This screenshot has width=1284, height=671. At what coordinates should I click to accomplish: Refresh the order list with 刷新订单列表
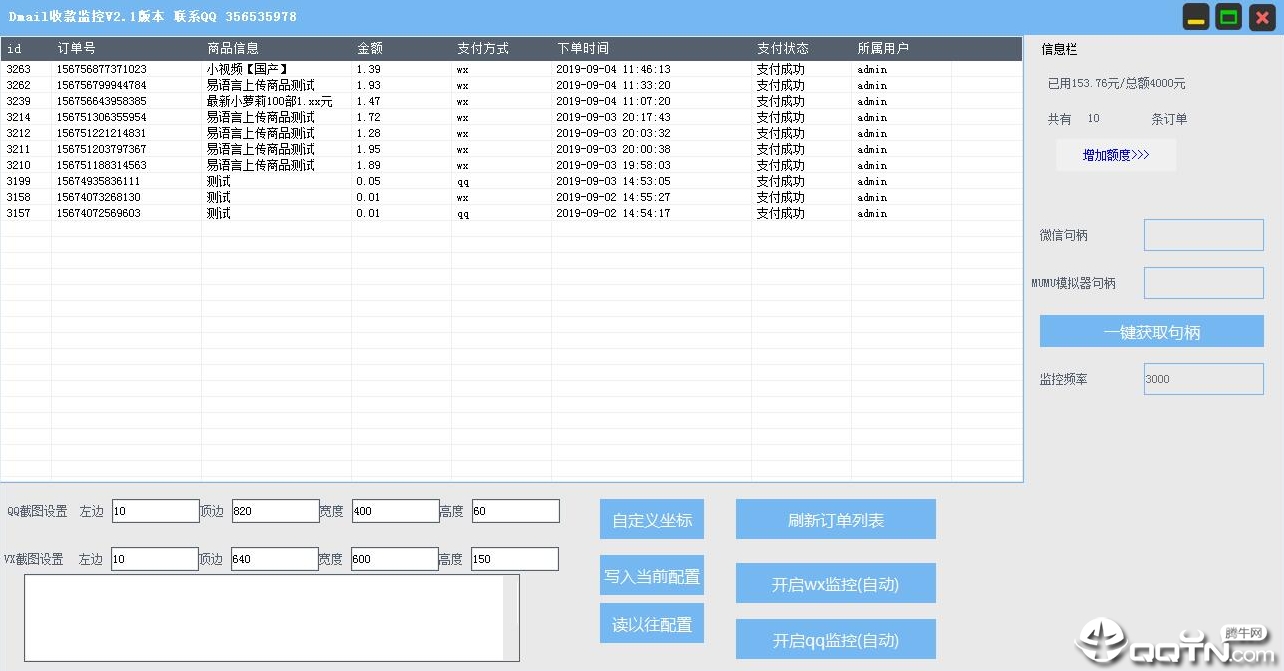click(x=836, y=520)
